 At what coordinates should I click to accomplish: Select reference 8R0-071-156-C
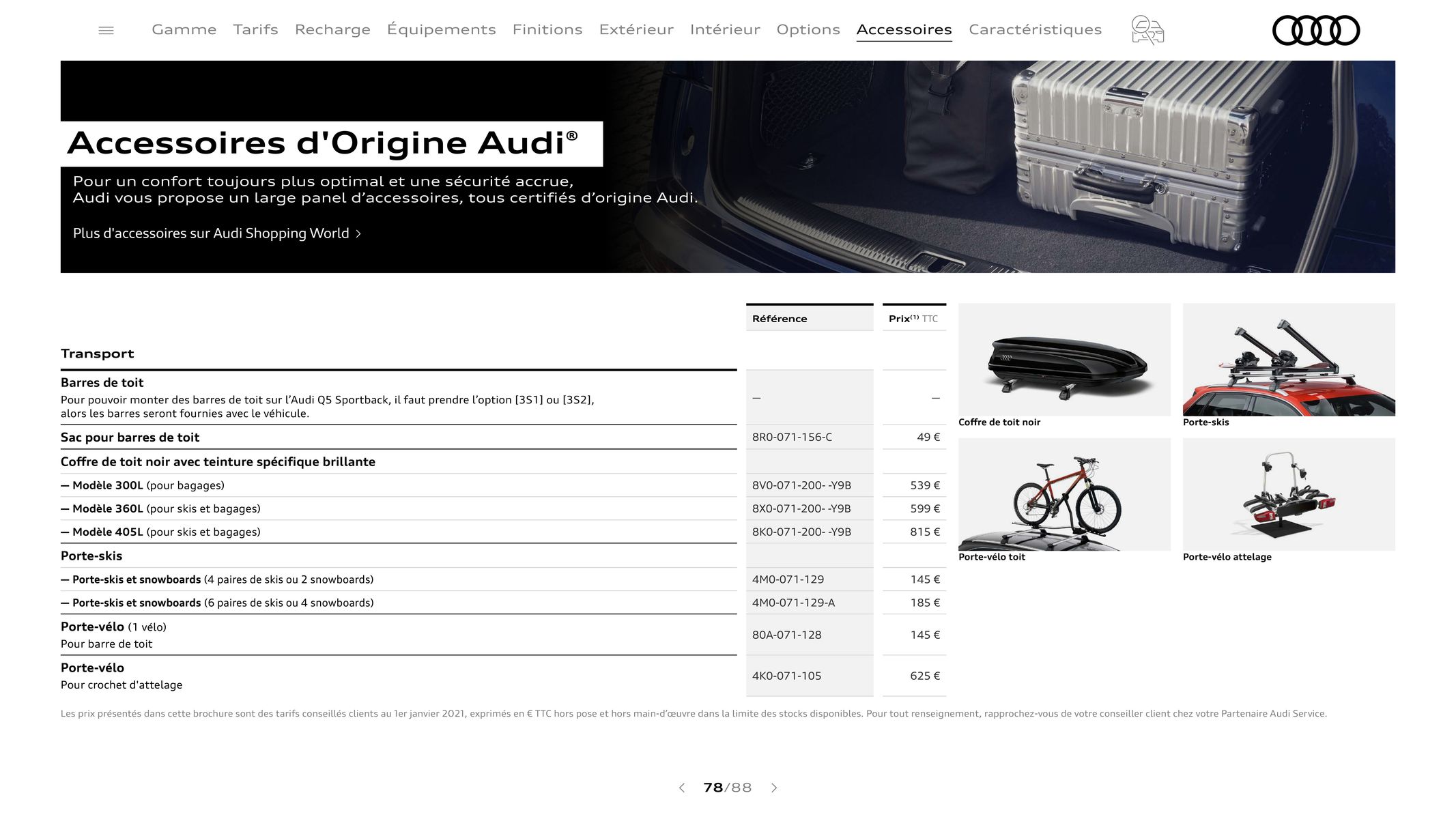(x=792, y=437)
